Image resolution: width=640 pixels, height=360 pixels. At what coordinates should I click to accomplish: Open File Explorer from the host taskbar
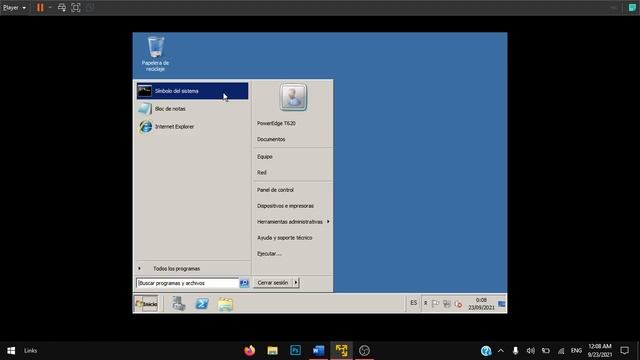(x=272, y=351)
